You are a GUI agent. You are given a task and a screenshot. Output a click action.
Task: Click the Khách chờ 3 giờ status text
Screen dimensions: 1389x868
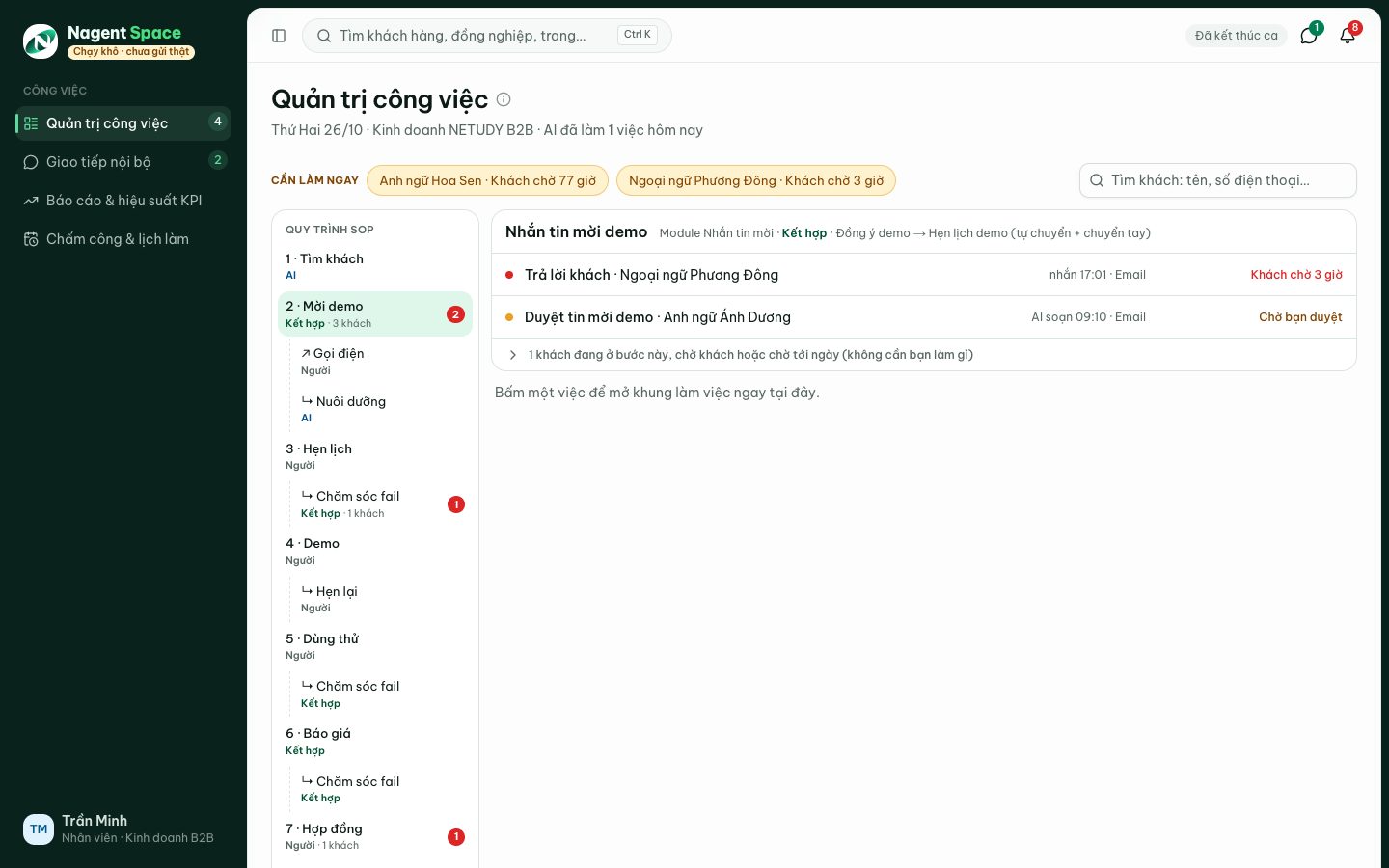pos(1296,275)
